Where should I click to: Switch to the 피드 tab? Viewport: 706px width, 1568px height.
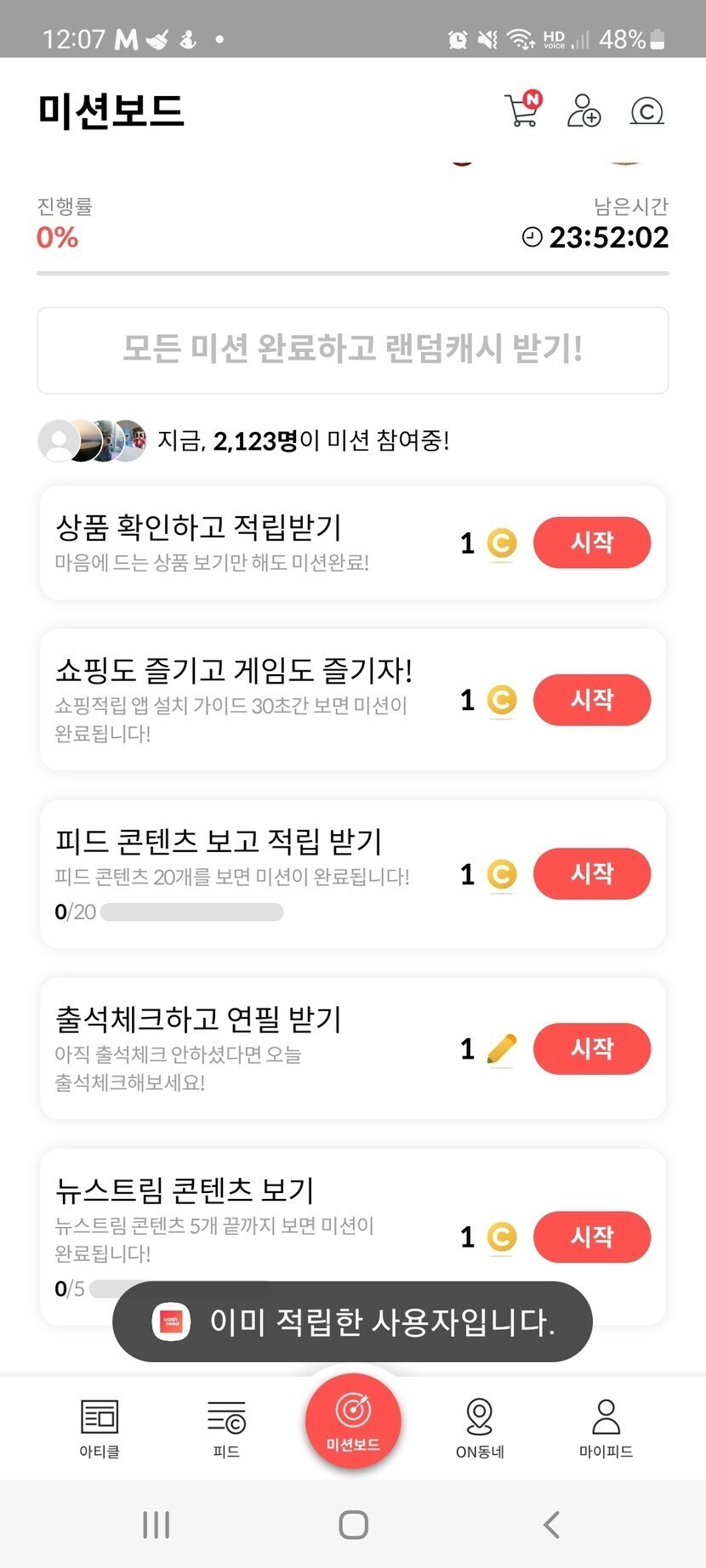[226, 1428]
